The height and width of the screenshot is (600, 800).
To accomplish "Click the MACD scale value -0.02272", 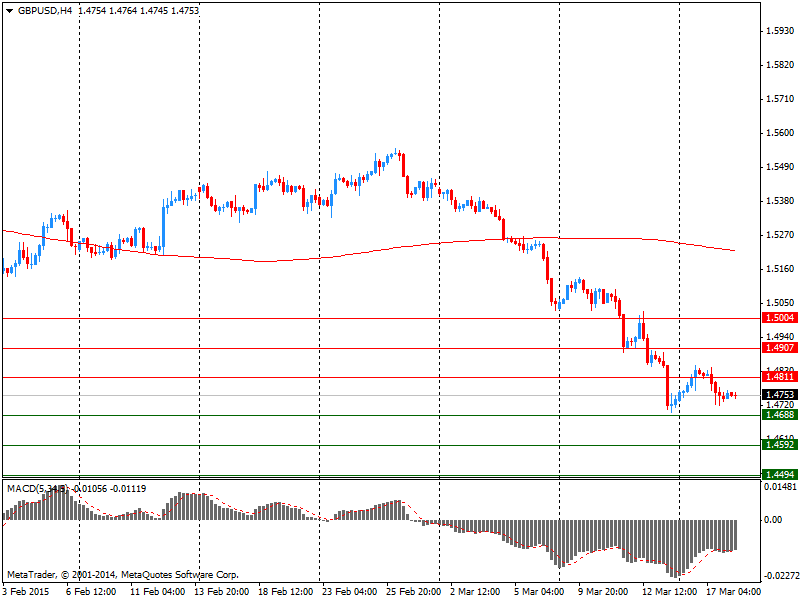I will coord(781,576).
